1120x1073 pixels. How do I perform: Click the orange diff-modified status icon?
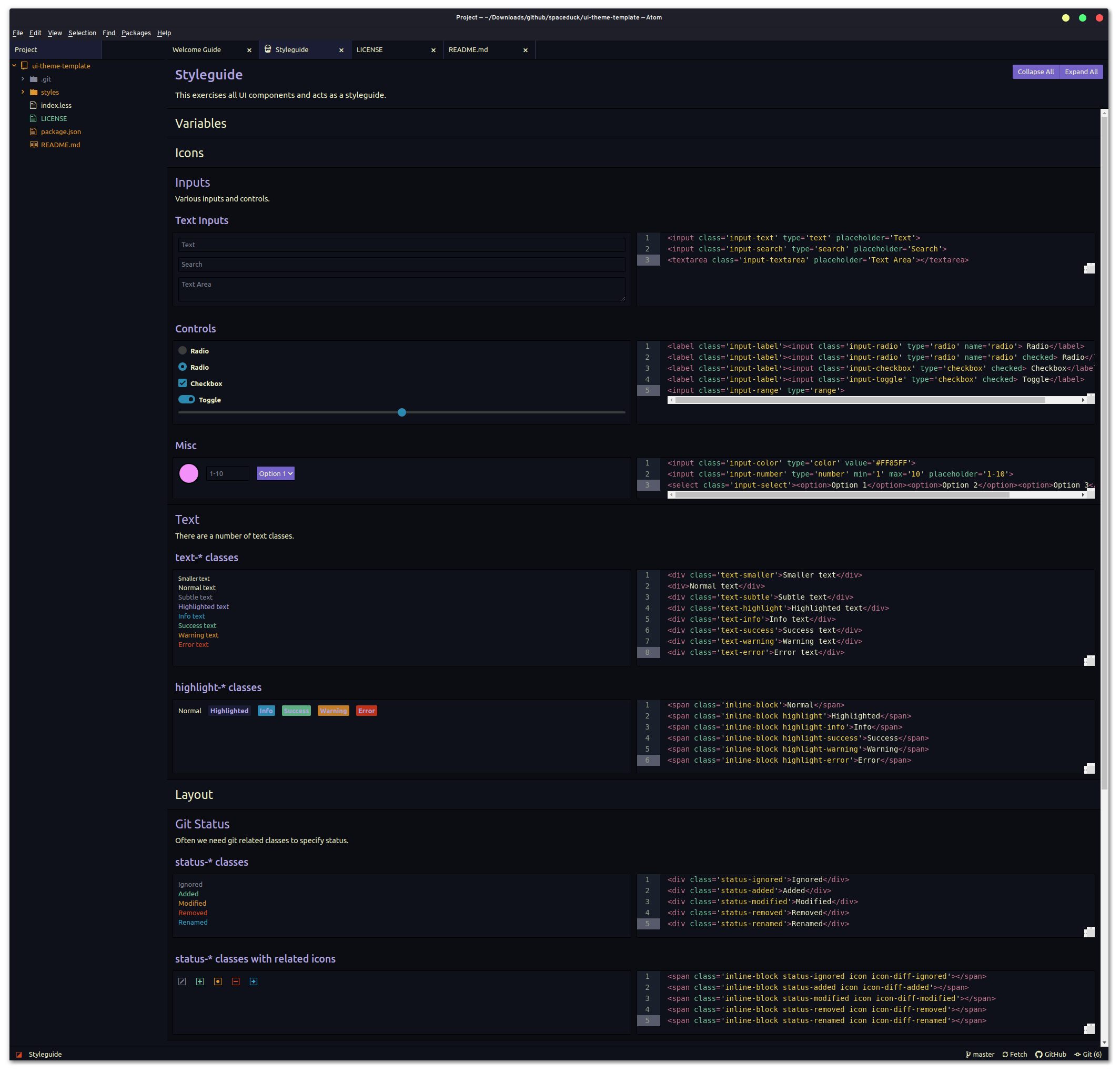tap(218, 981)
